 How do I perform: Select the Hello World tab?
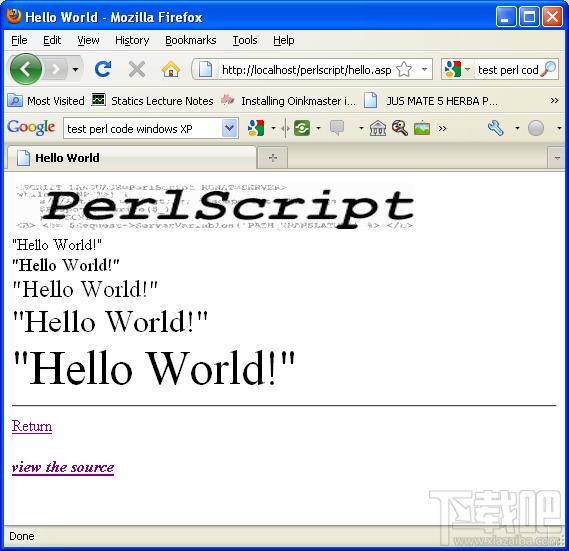point(132,158)
